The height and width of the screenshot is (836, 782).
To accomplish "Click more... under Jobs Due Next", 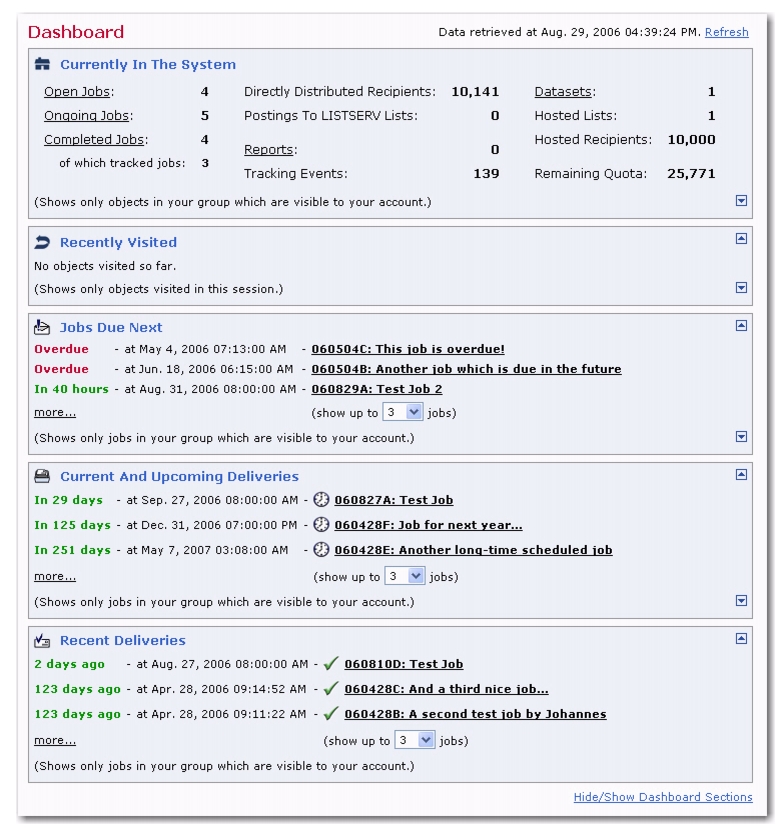I will tap(55, 412).
